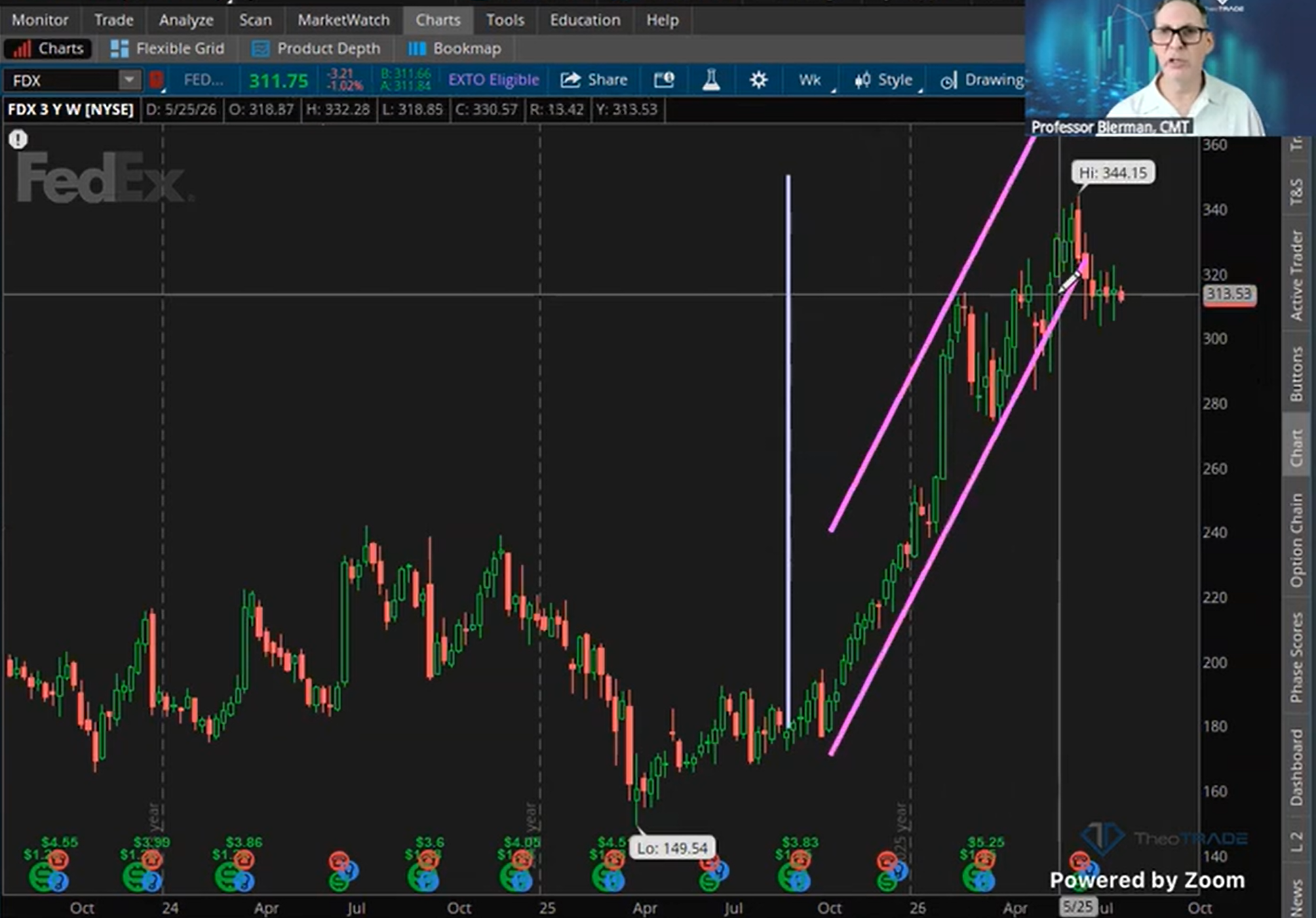The width and height of the screenshot is (1316, 918).
Task: Open Studies with the flask icon
Action: [711, 80]
